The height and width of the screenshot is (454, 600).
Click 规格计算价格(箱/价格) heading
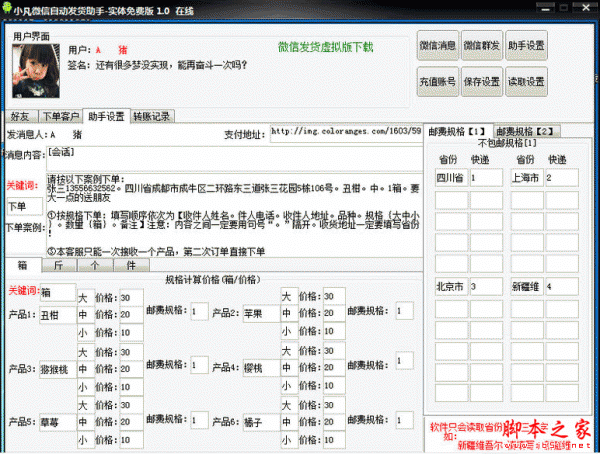coord(213,279)
